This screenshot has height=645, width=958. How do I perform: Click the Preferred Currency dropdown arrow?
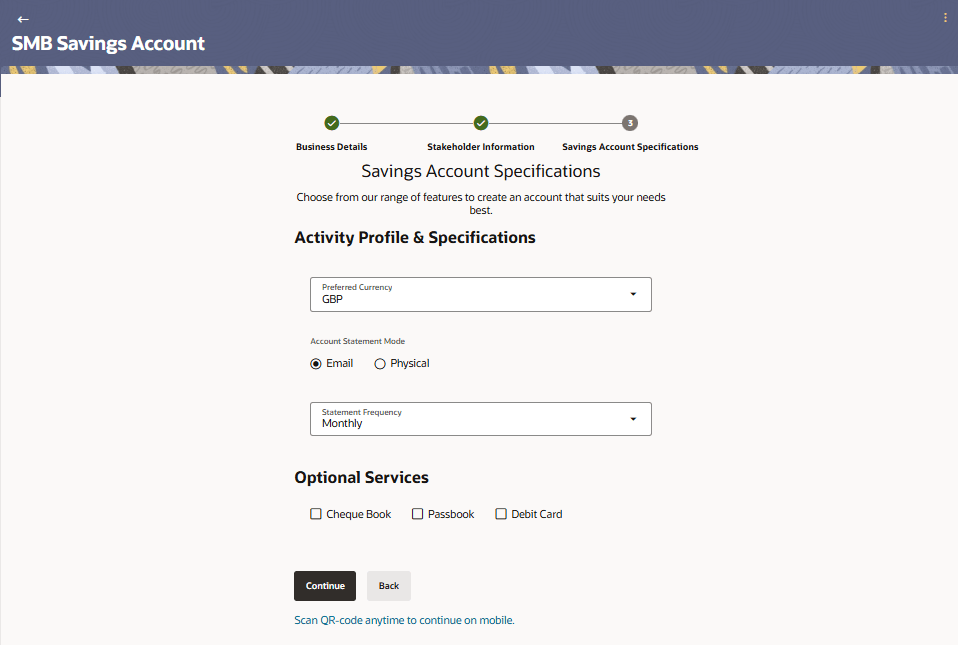pyautogui.click(x=633, y=294)
